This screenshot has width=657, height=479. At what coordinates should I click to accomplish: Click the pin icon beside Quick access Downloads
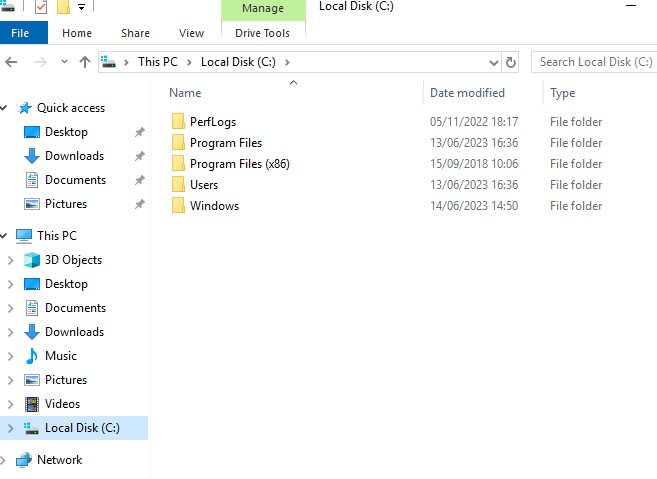tap(140, 156)
